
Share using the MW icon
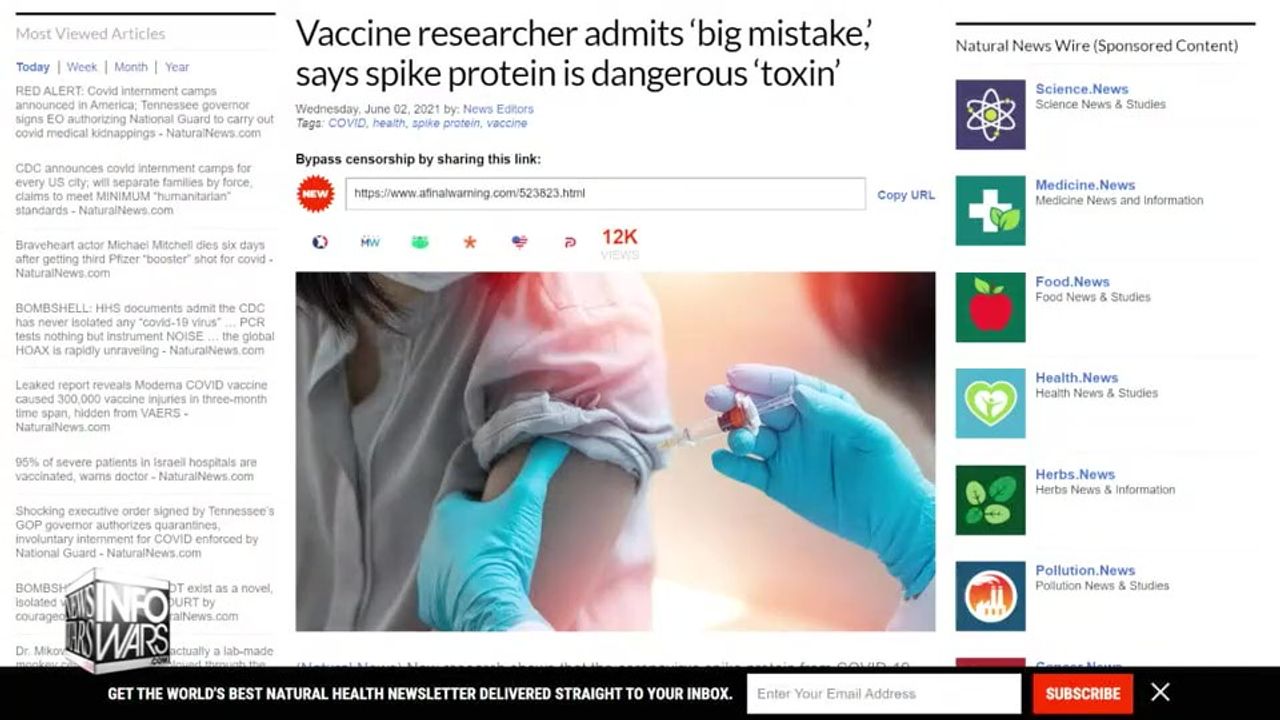[x=370, y=242]
